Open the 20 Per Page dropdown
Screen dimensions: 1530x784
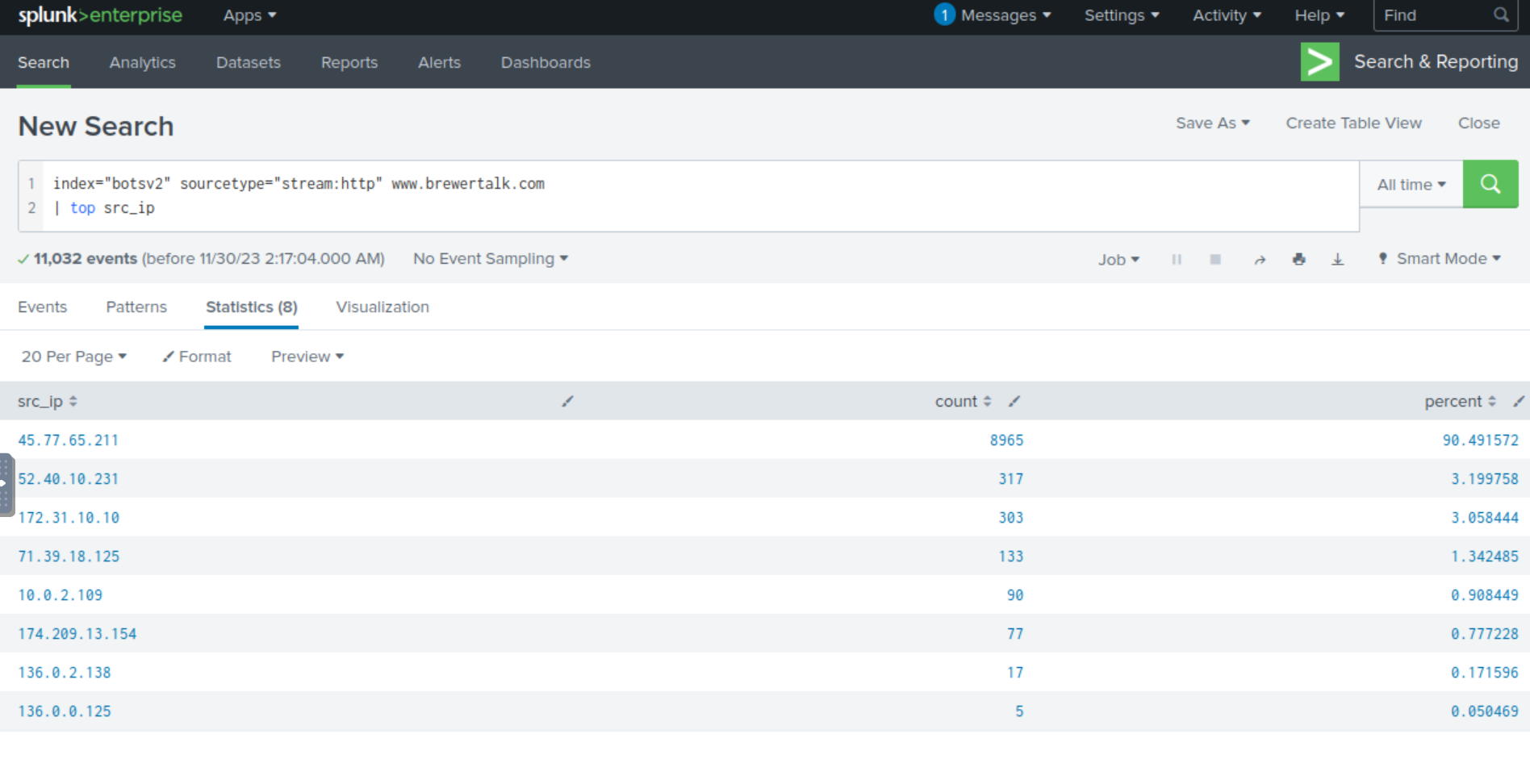(73, 357)
